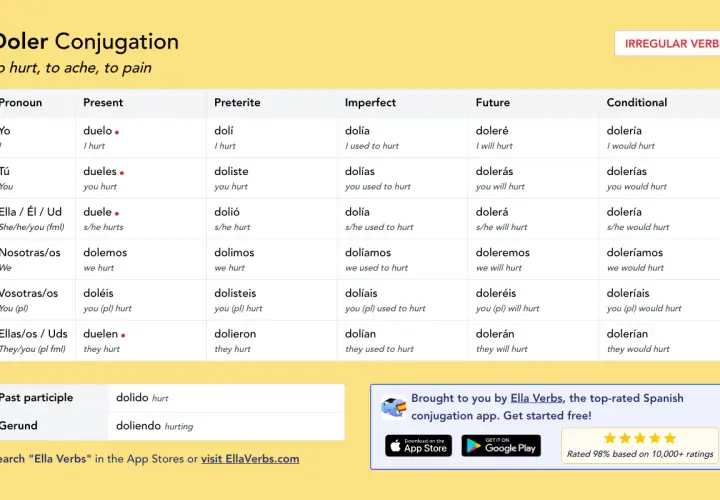Open the Google Play download badge
This screenshot has height=500, width=720.
point(501,446)
